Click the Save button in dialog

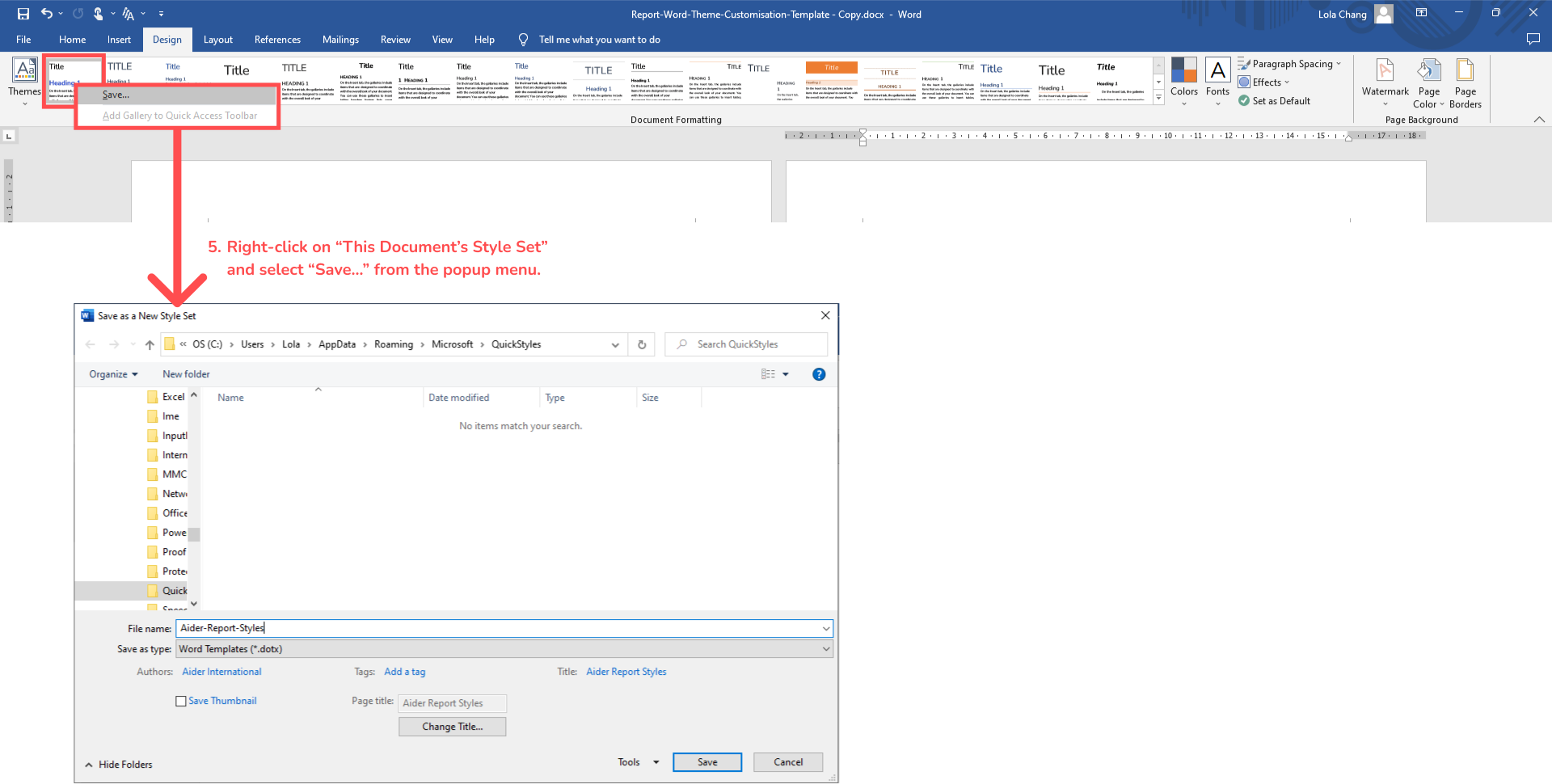coord(706,762)
